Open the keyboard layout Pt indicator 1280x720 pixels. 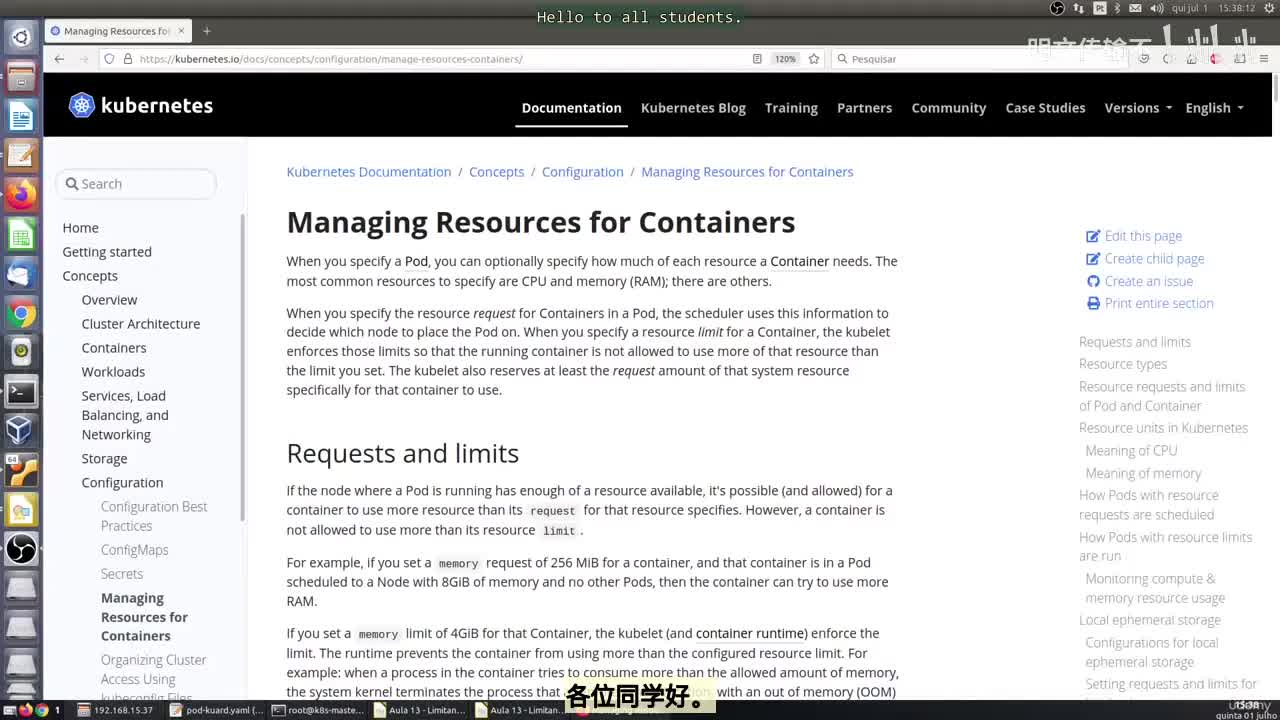click(x=1100, y=8)
